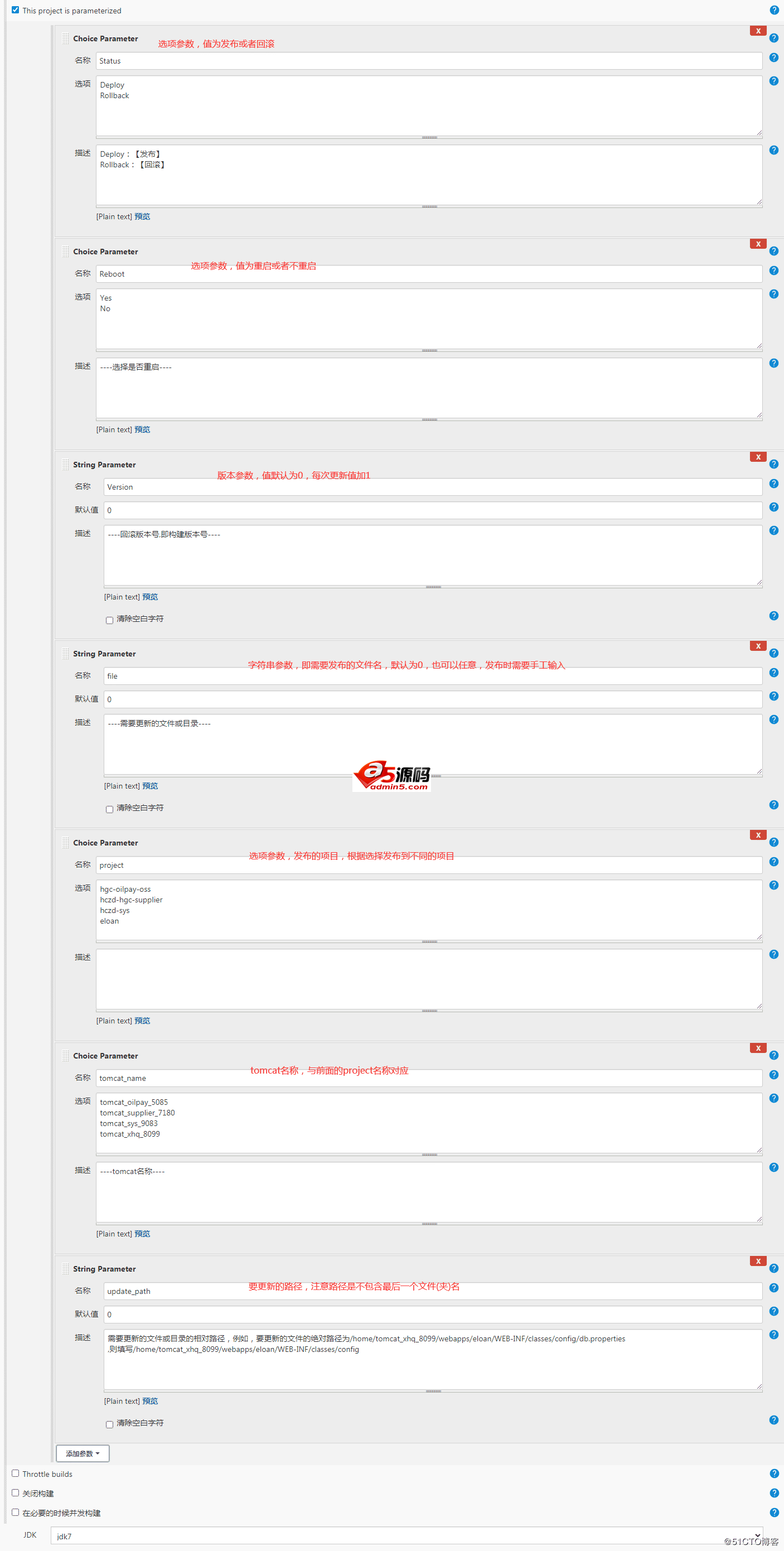
Task: Open help for the Reboot name field
Action: [774, 271]
